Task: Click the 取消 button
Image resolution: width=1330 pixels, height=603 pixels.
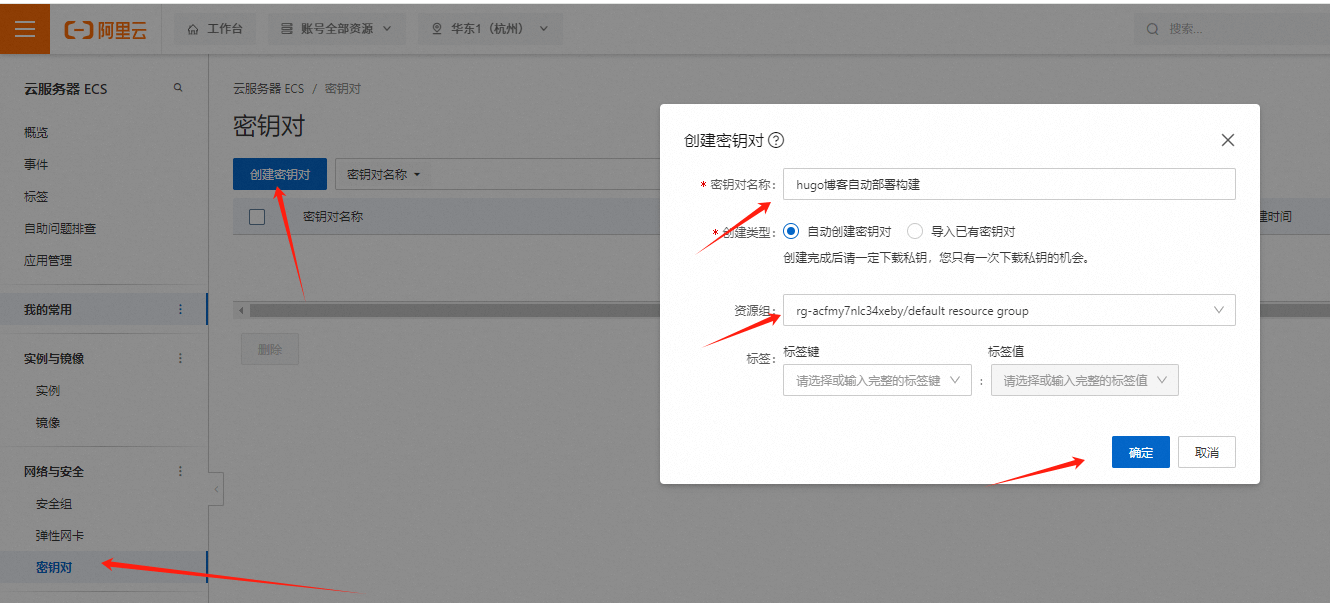Action: pos(1206,453)
